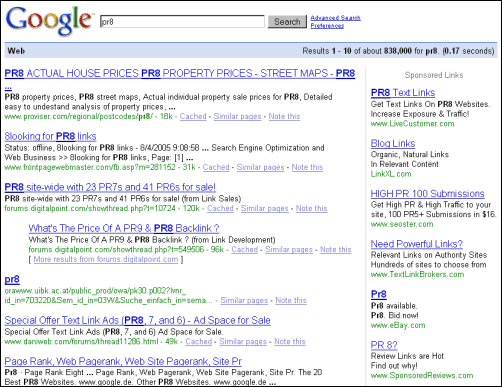The image size is (502, 387).
Task: Click the www.proviser.com green URL text
Action: (x=79, y=116)
